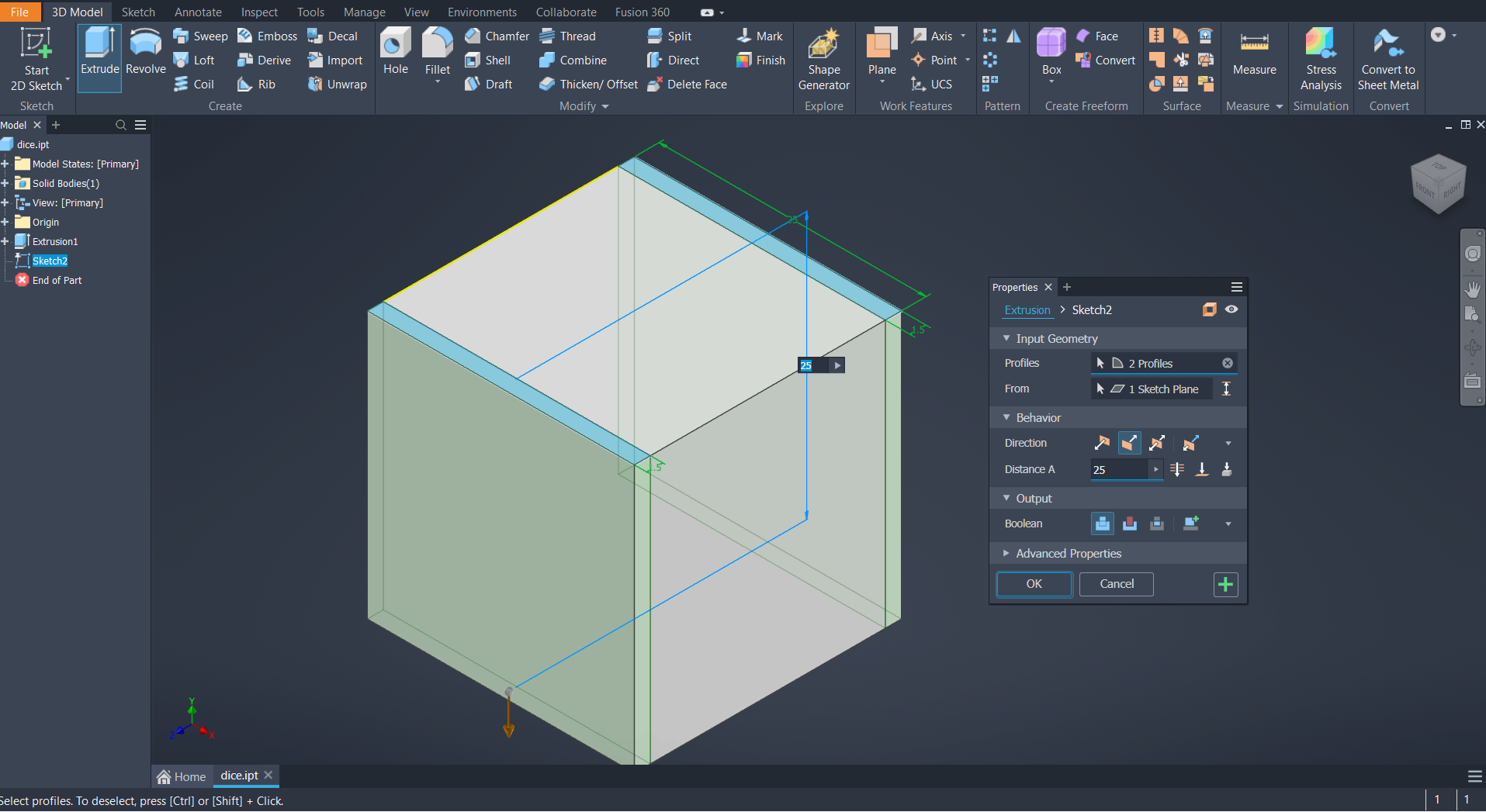The width and height of the screenshot is (1486, 812).
Task: Select Cut boolean option
Action: pos(1130,523)
